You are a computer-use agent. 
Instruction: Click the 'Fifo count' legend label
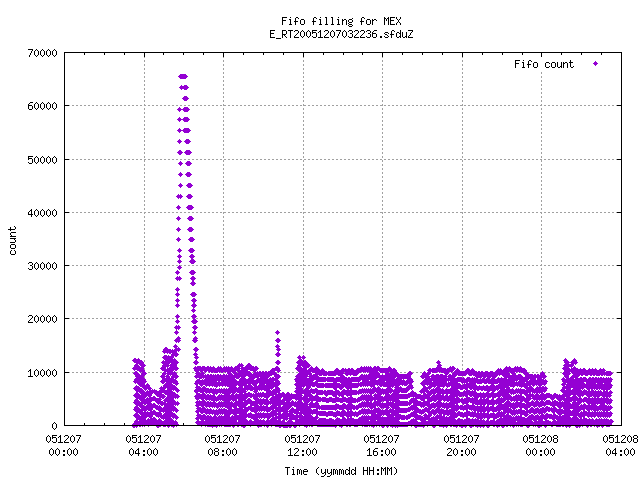coord(544,64)
